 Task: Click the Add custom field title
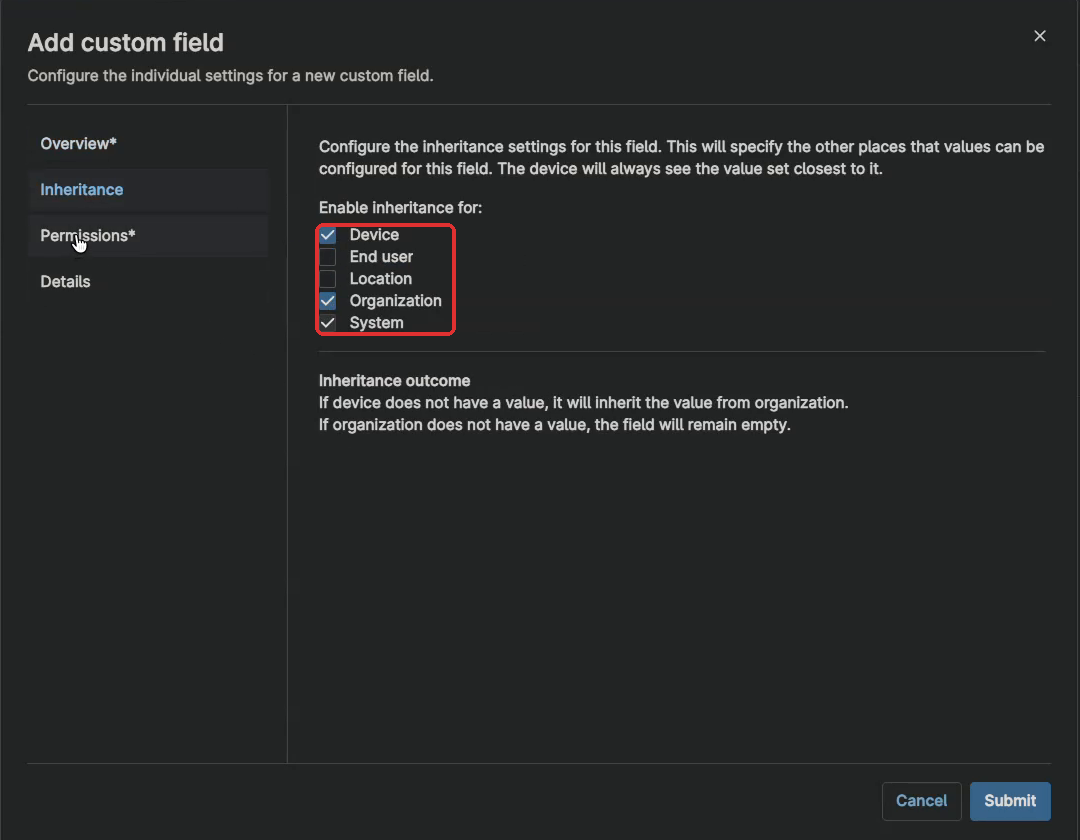[x=125, y=43]
